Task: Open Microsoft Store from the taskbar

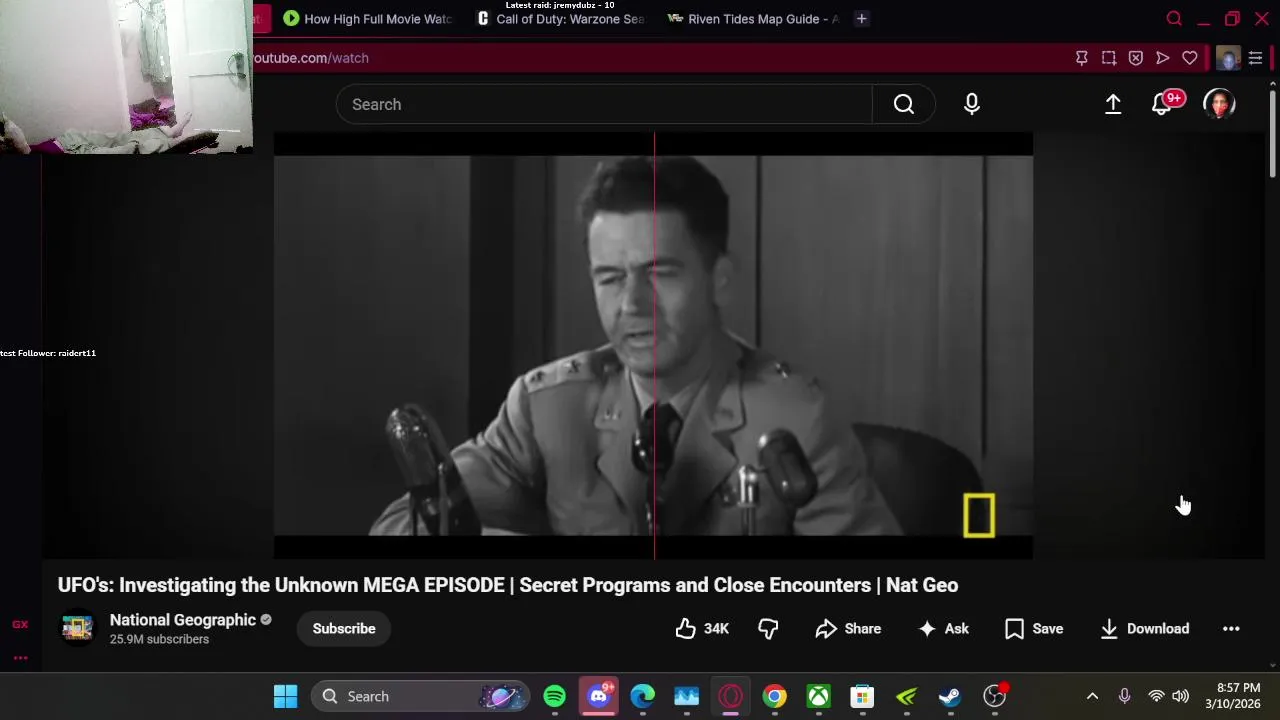Action: pos(863,696)
